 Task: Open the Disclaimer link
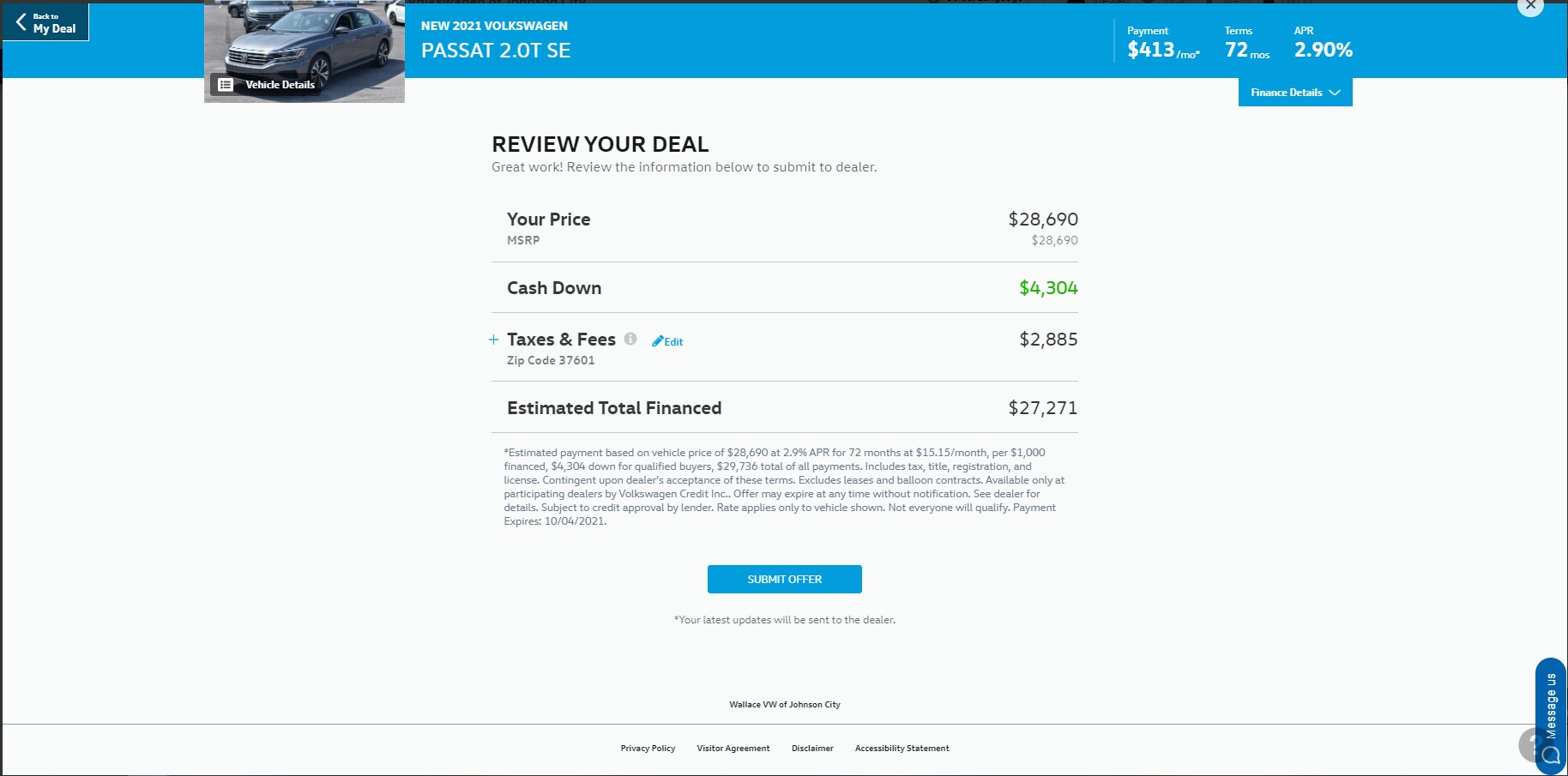click(x=812, y=749)
